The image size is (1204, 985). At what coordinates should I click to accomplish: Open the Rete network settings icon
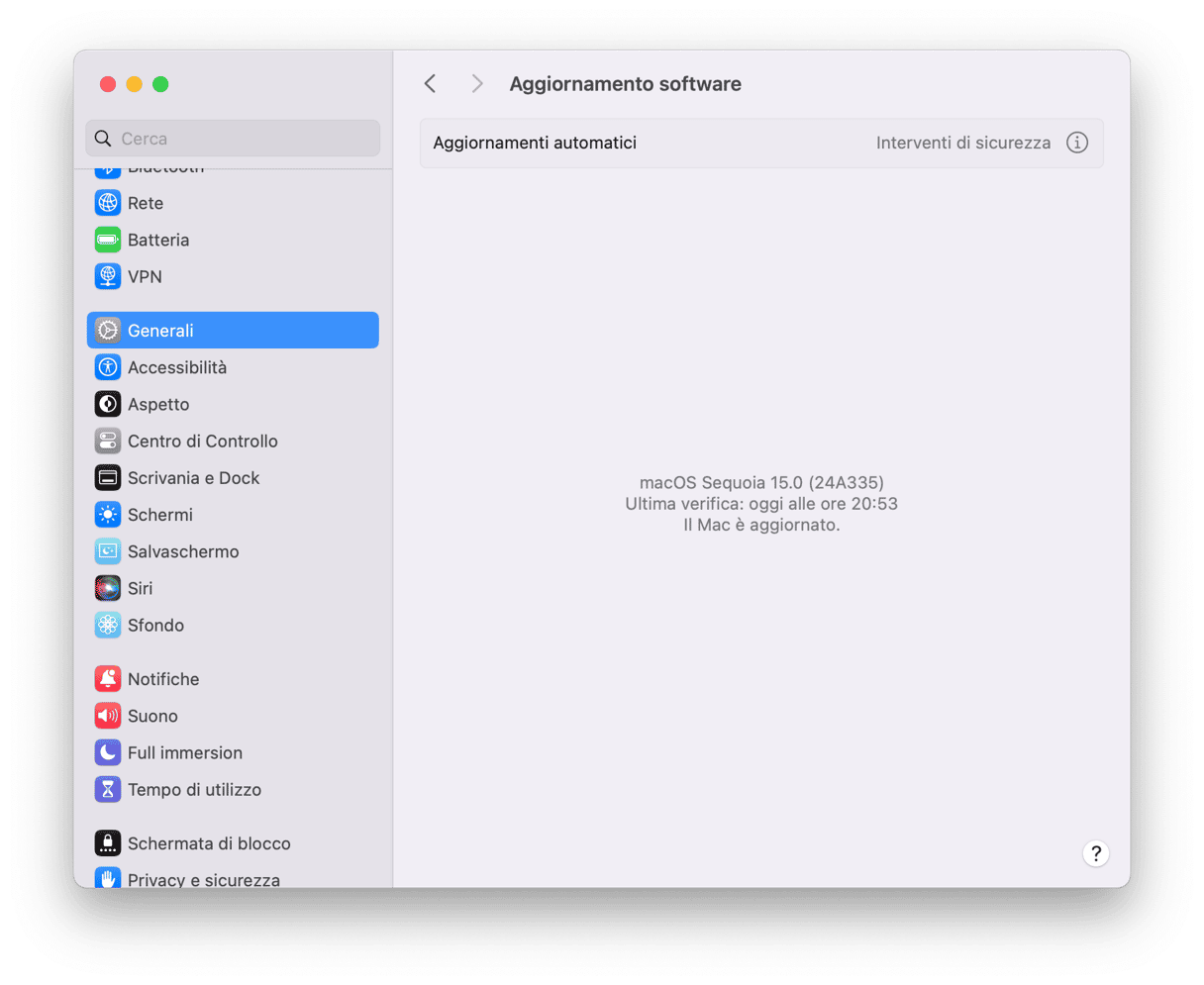point(108,203)
